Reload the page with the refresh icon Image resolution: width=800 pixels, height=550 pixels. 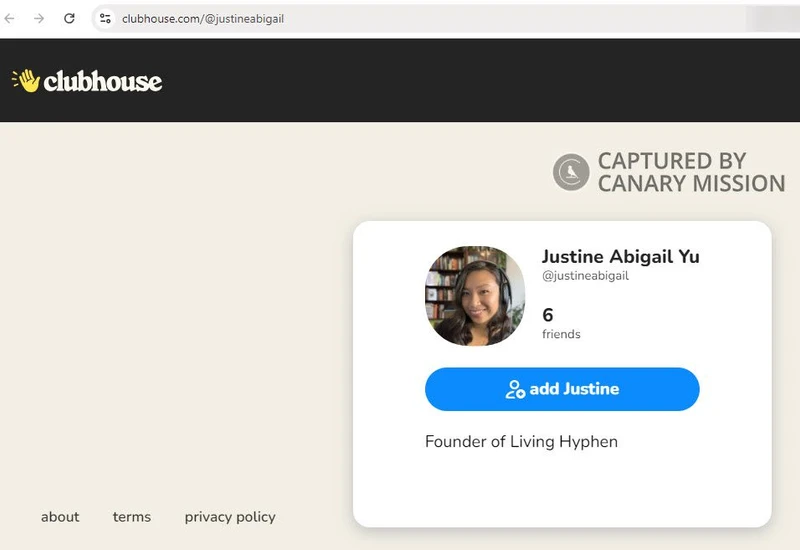[69, 19]
